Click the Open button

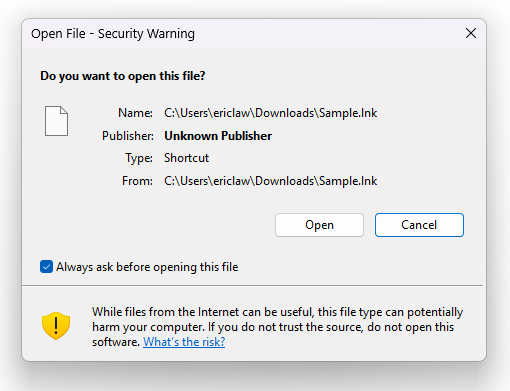[319, 225]
